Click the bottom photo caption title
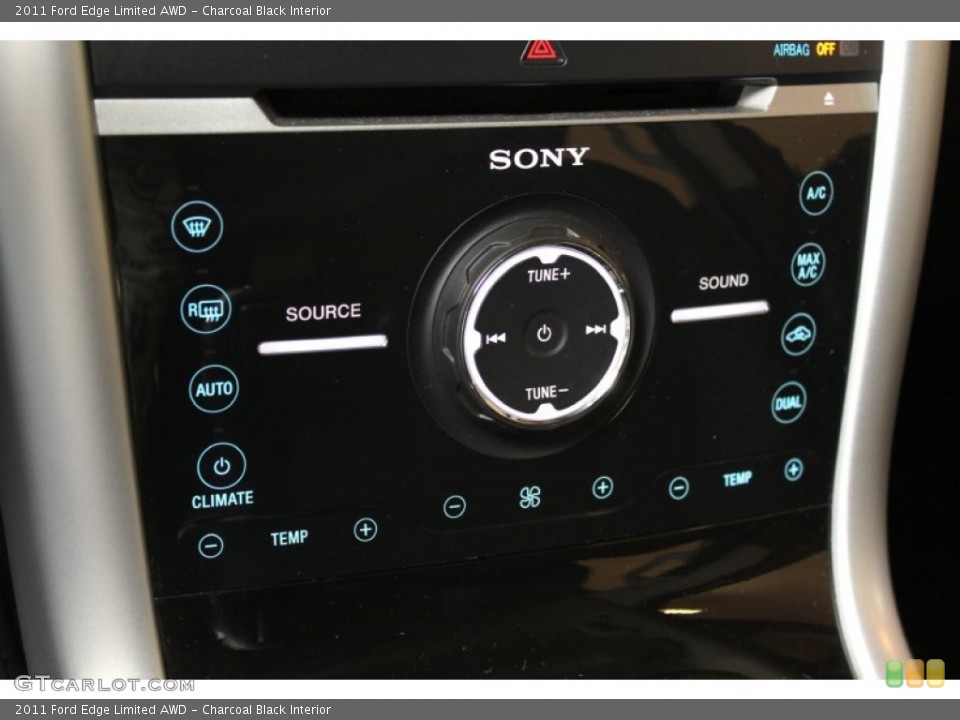This screenshot has height=720, width=960. click(x=173, y=710)
